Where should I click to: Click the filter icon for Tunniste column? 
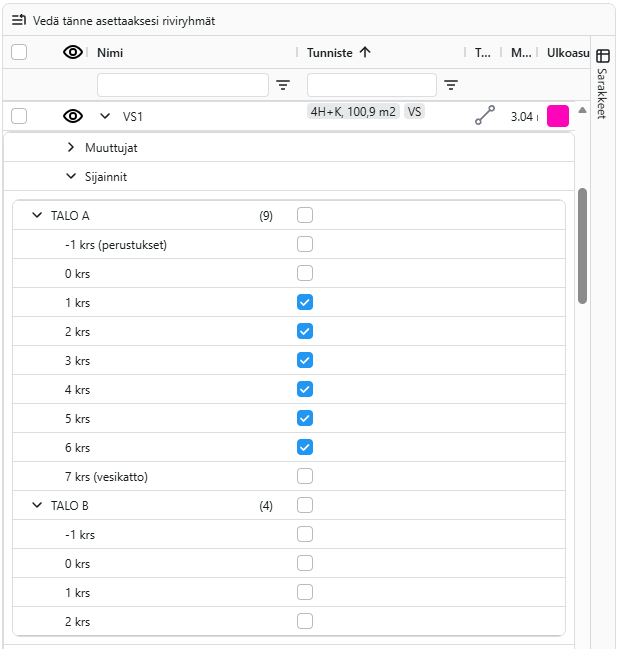pyautogui.click(x=451, y=85)
